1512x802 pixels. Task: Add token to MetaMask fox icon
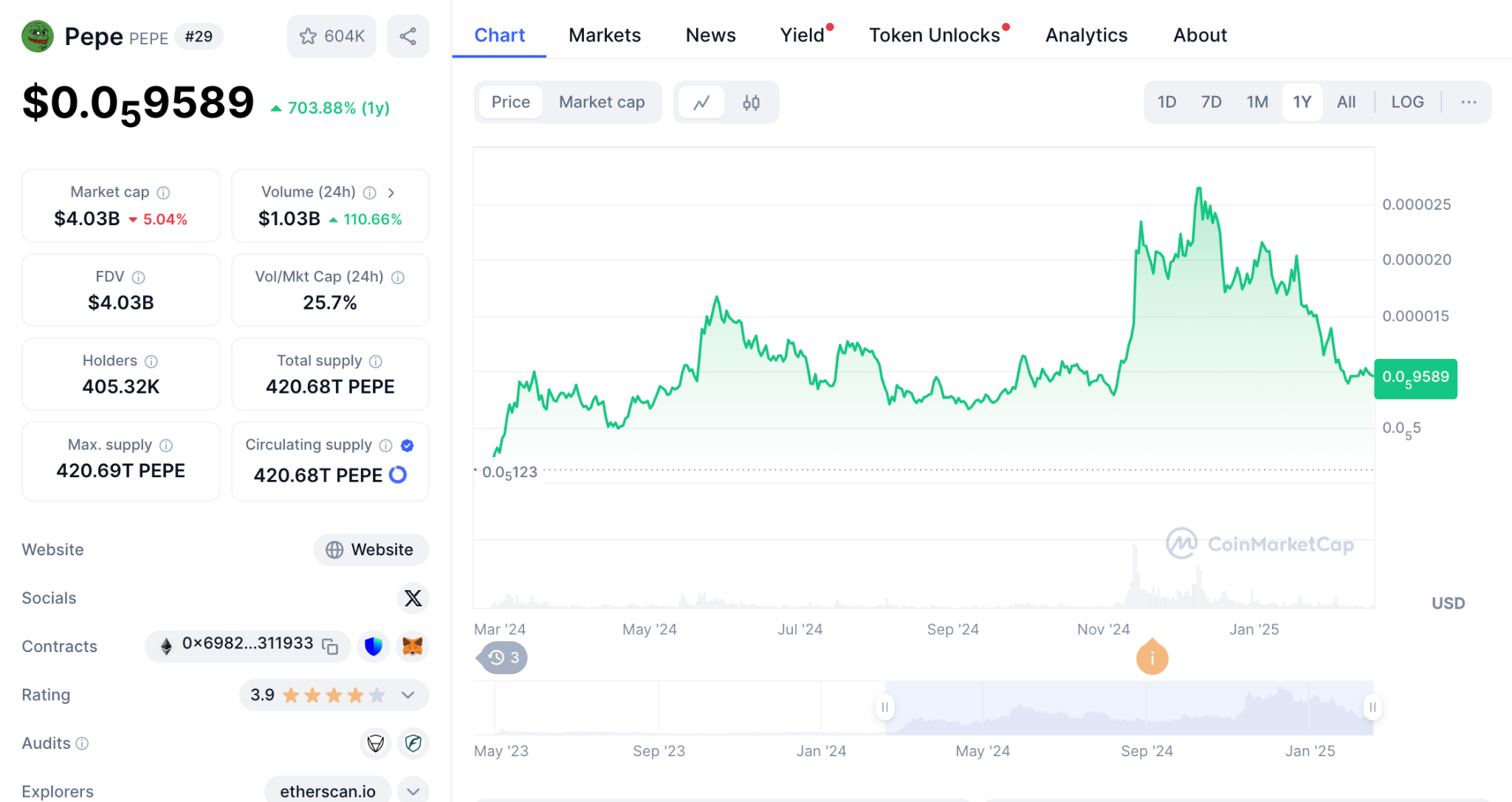413,647
